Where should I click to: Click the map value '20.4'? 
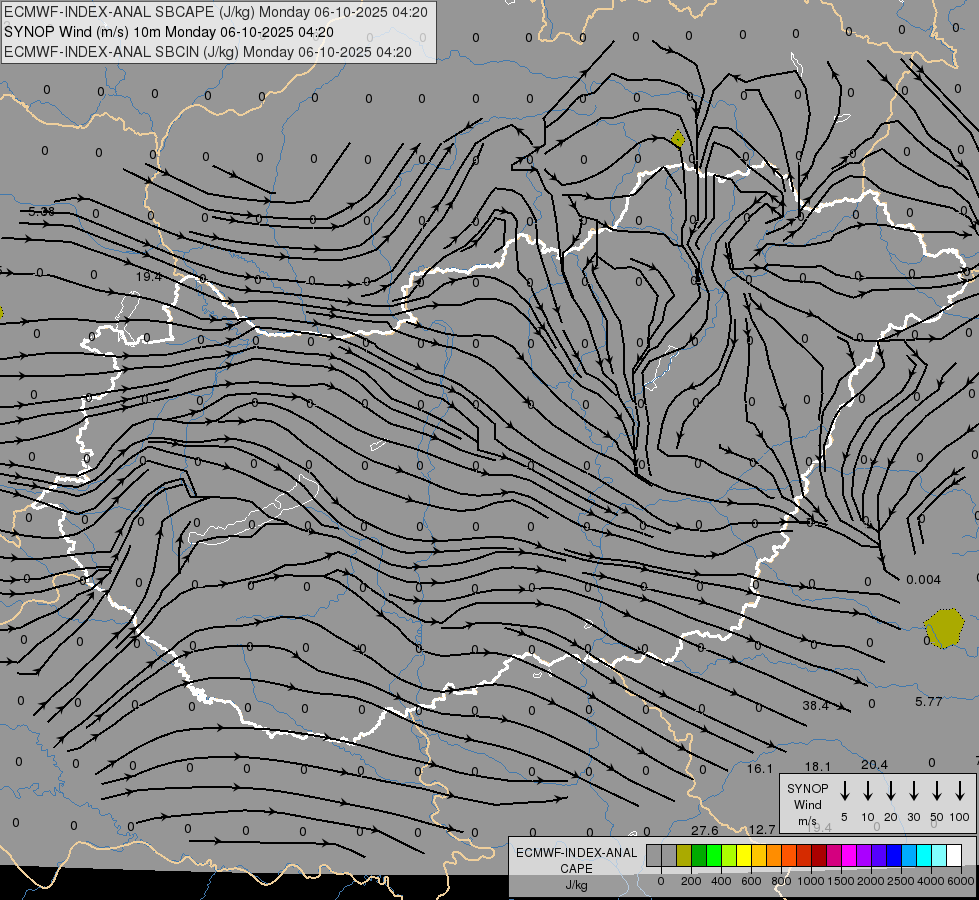tap(874, 764)
